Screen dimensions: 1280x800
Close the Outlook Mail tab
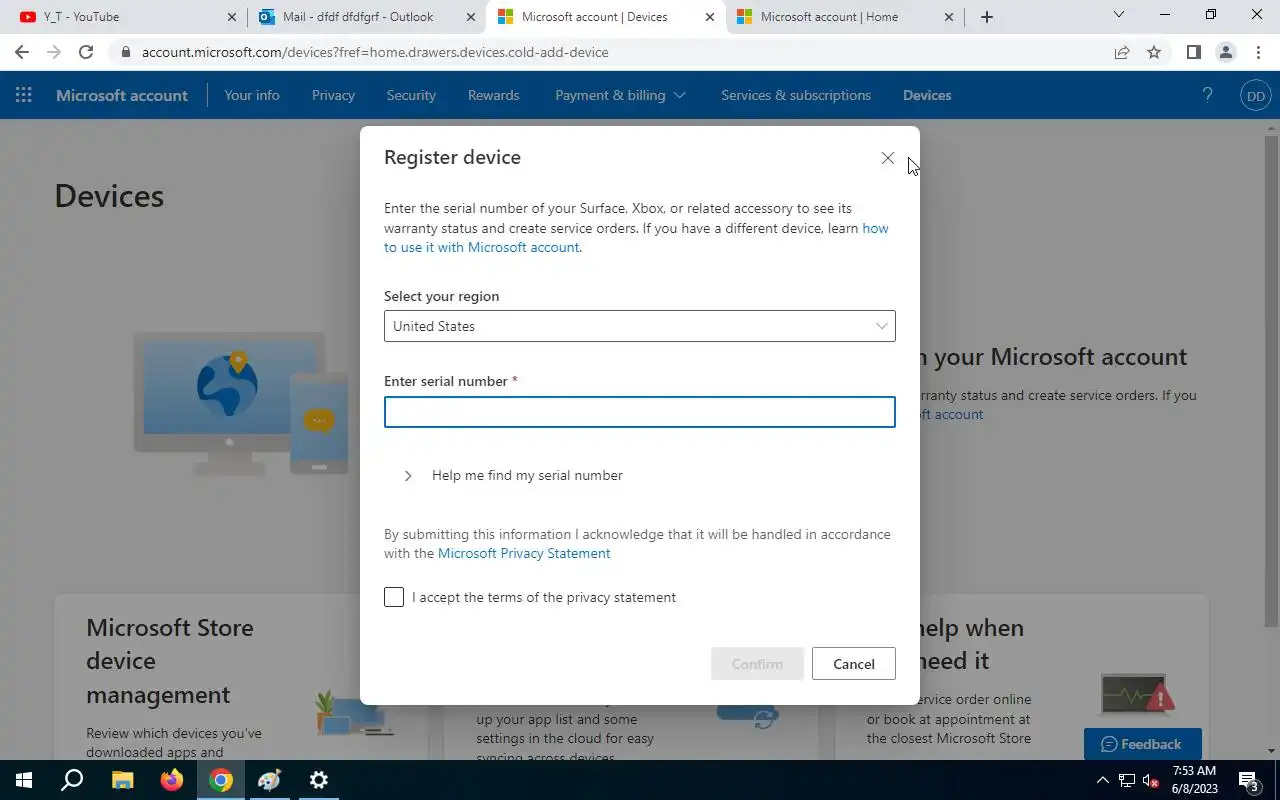tap(471, 17)
